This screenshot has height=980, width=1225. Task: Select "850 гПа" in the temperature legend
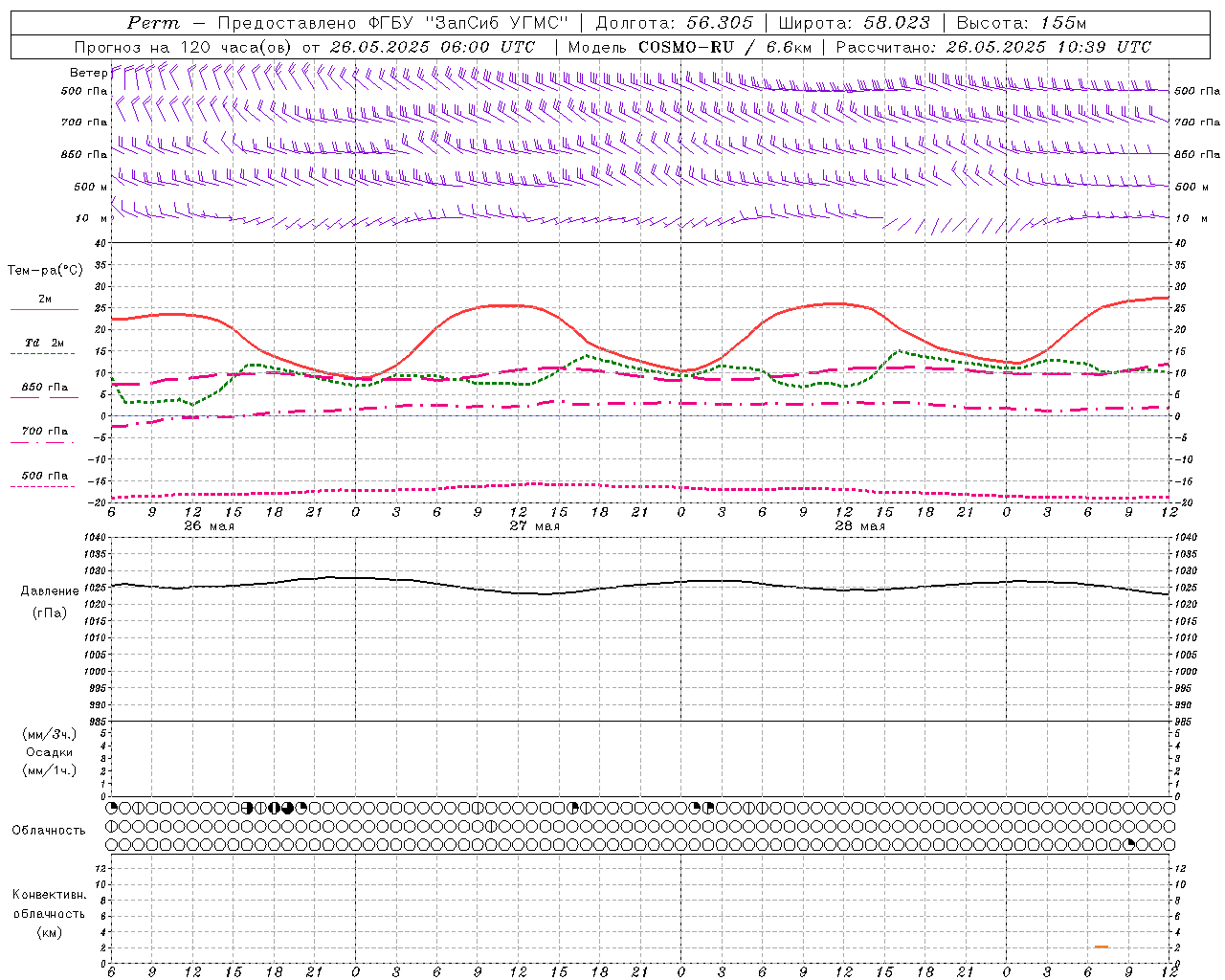(45, 388)
